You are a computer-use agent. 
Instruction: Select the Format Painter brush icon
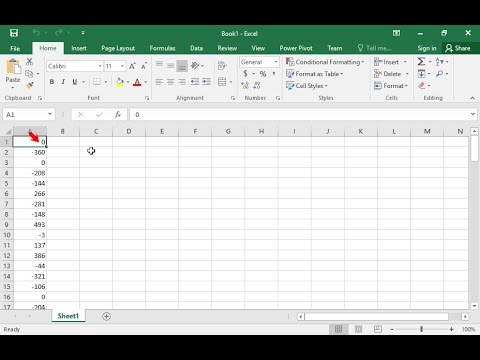click(30, 85)
